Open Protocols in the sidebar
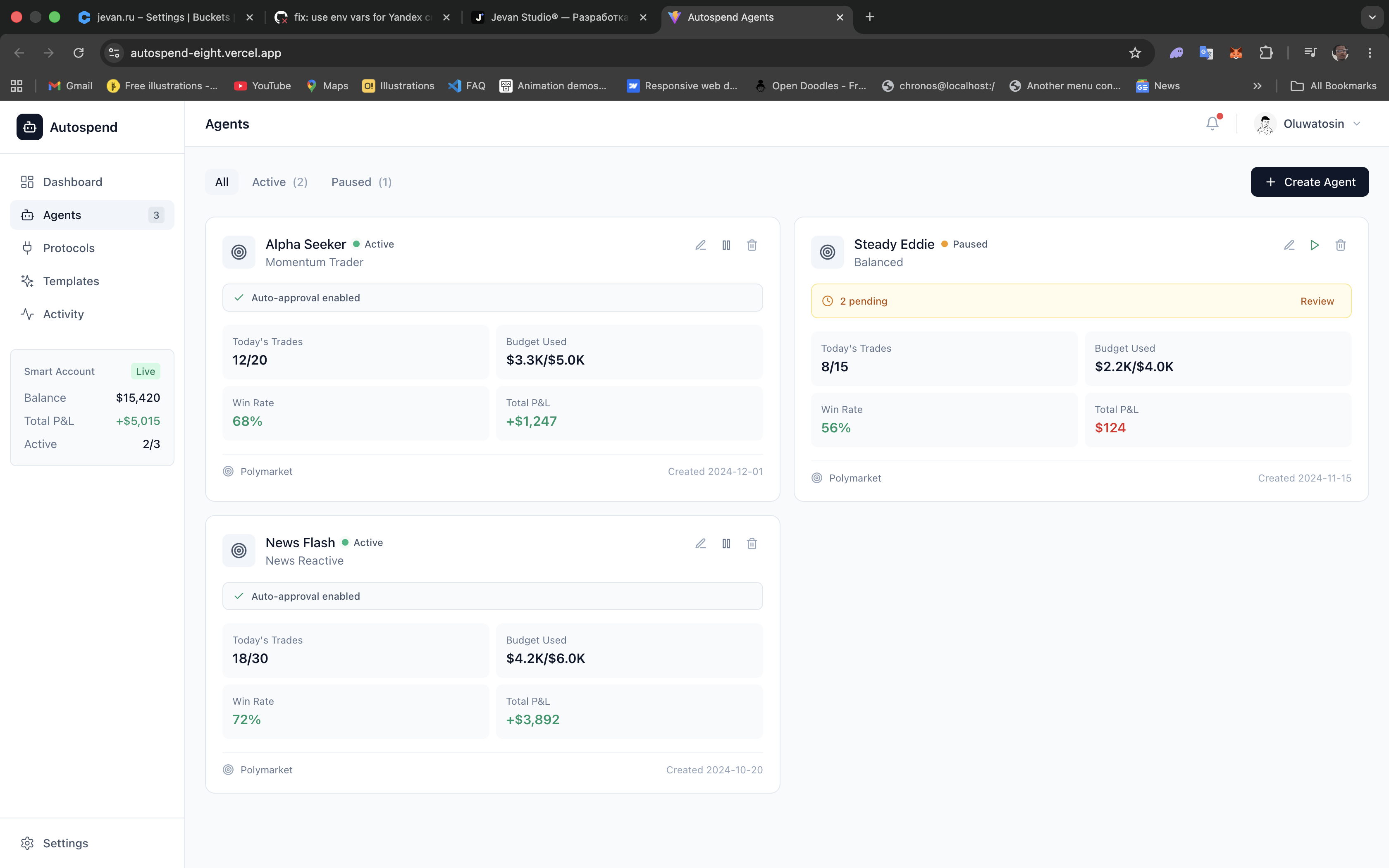This screenshot has width=1389, height=868. pos(92,248)
